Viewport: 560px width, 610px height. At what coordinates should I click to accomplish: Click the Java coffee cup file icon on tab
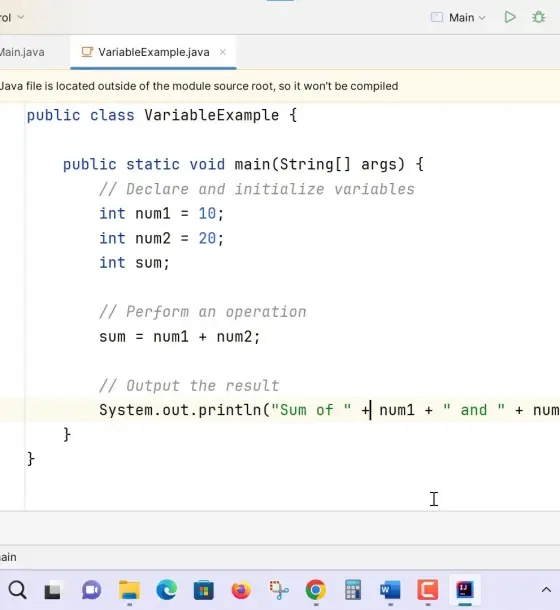click(88, 52)
